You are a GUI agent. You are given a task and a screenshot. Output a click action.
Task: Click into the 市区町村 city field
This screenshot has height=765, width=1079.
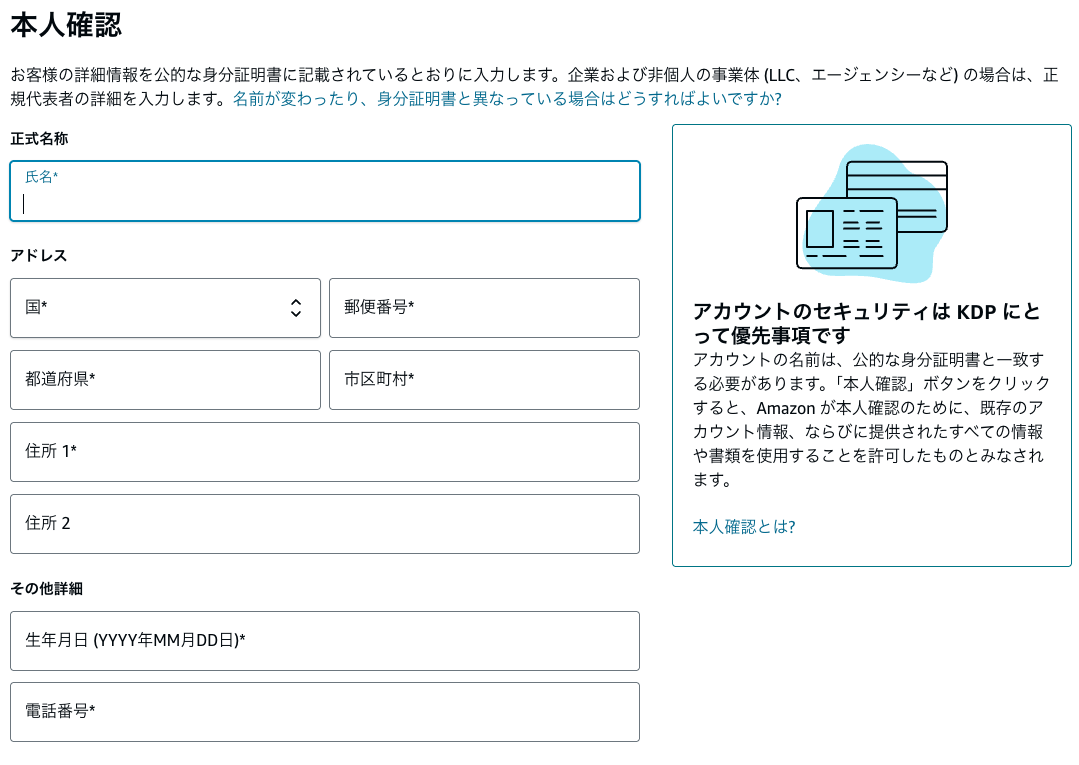tap(484, 380)
